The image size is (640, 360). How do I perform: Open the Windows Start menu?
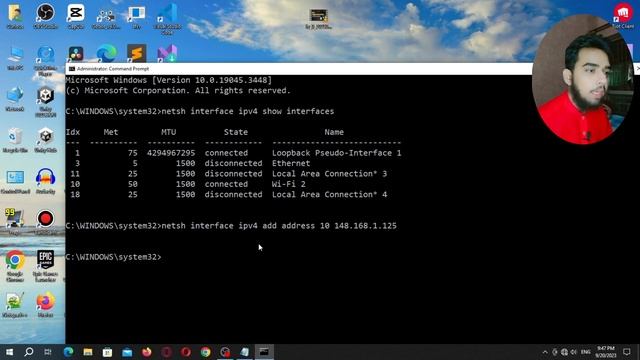(x=9, y=352)
